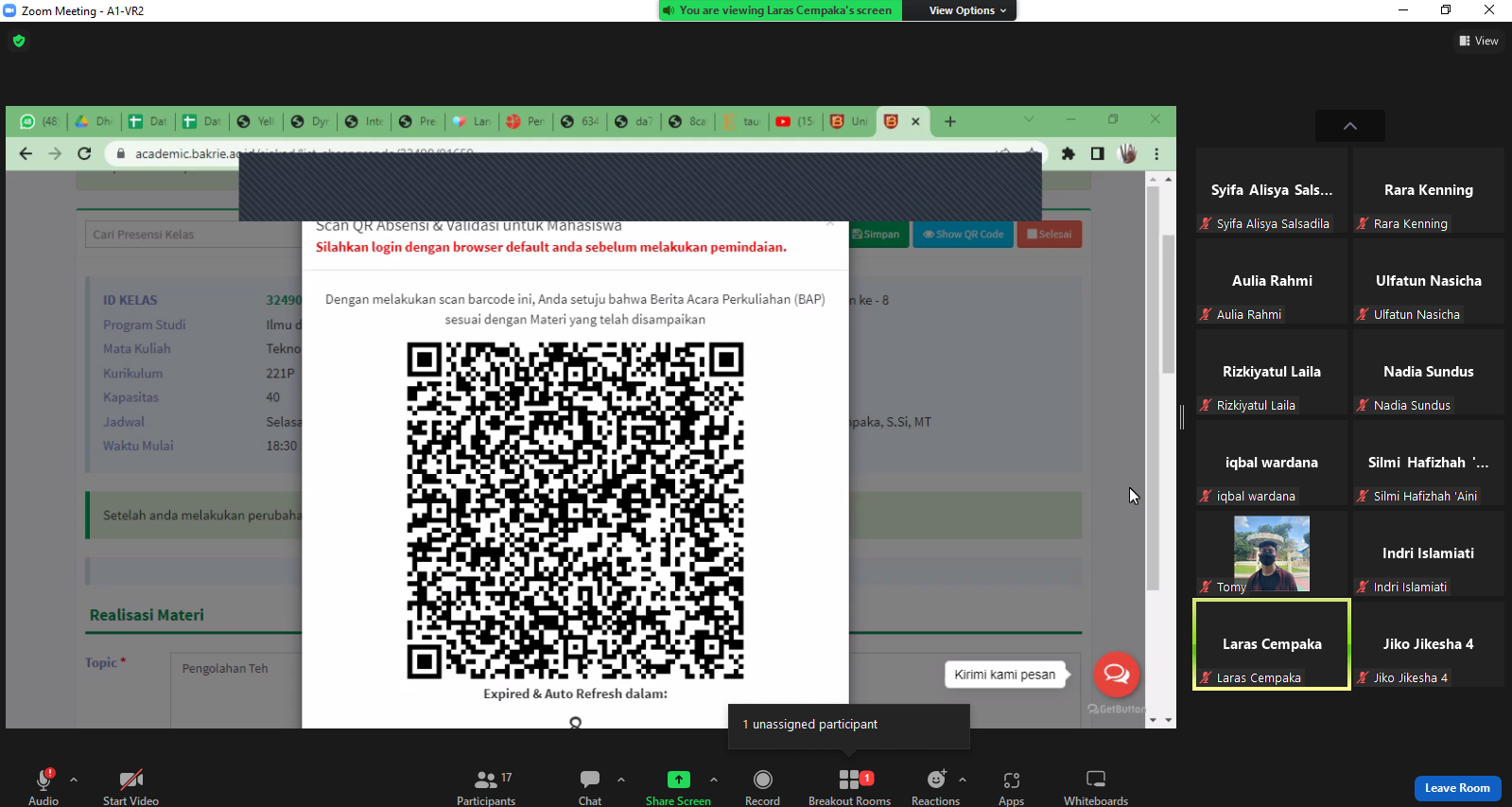Click the 'Realisasi Materi' heading
The image size is (1512, 807).
tap(147, 615)
